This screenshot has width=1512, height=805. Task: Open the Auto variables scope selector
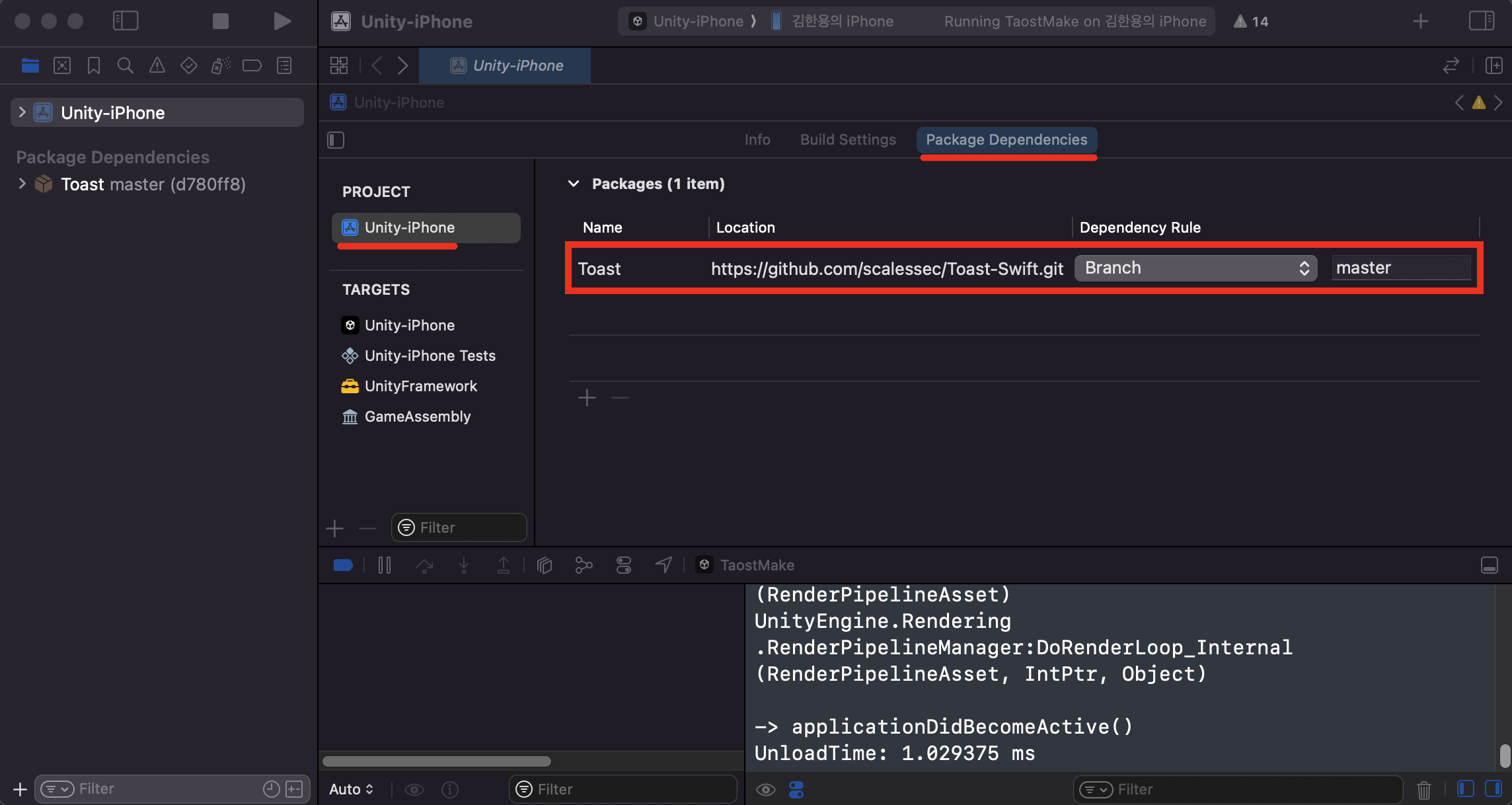click(352, 789)
